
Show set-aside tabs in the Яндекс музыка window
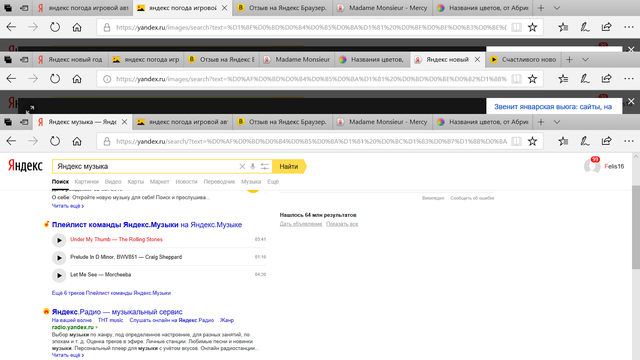pyautogui.click(x=8, y=122)
